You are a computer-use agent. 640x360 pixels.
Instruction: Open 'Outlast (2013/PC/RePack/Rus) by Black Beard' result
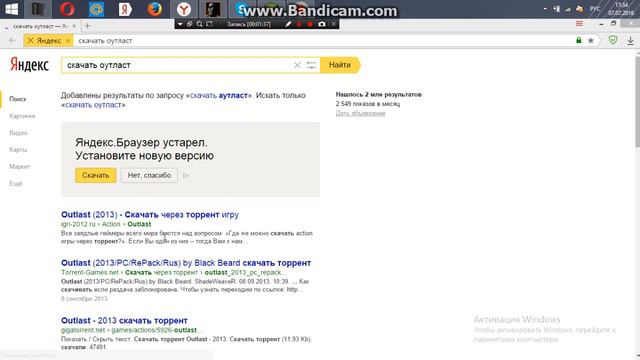click(186, 263)
